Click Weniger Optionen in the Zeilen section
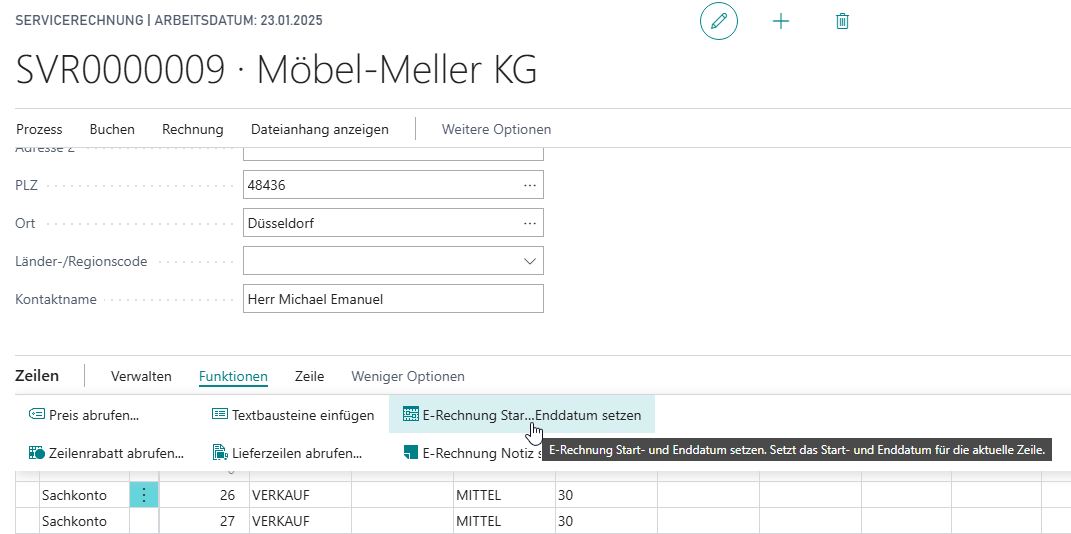 (x=407, y=377)
